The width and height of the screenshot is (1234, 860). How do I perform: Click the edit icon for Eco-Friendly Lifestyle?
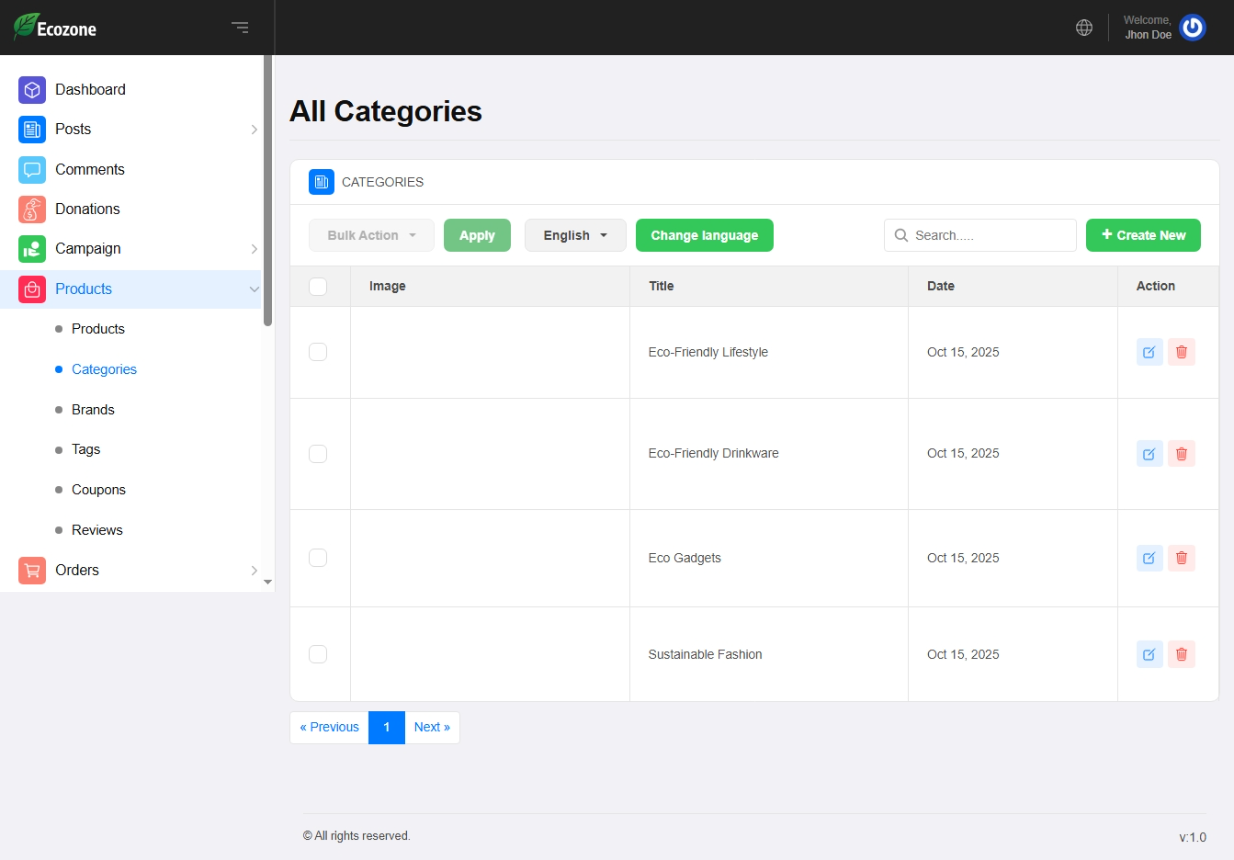point(1149,352)
